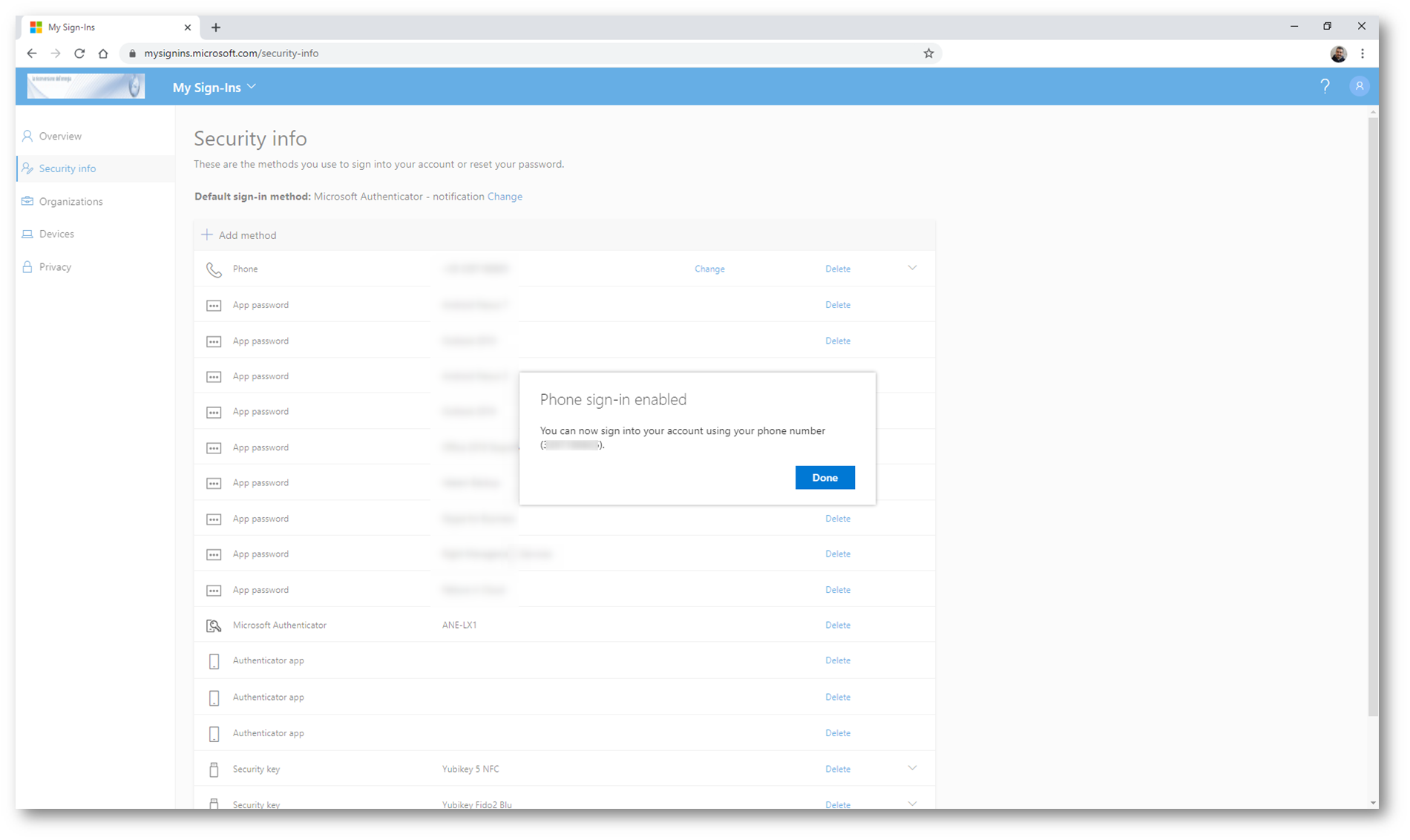Viewport: 1410px width, 840px height.
Task: Bookmark this page with the star icon
Action: point(928,53)
